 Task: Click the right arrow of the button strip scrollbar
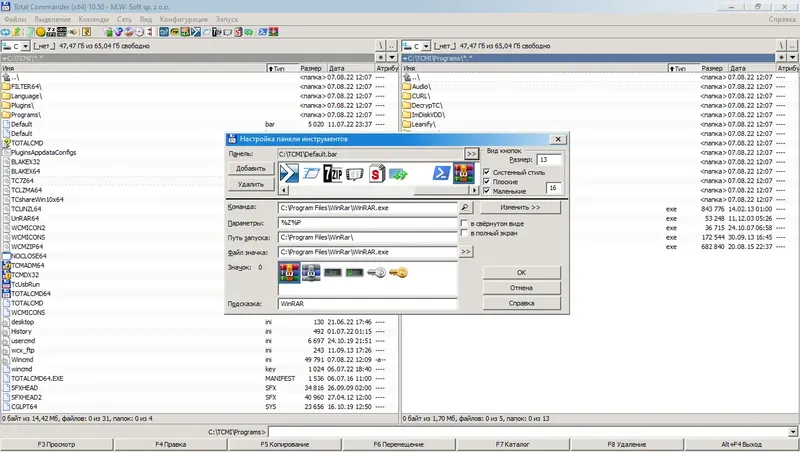[x=474, y=190]
